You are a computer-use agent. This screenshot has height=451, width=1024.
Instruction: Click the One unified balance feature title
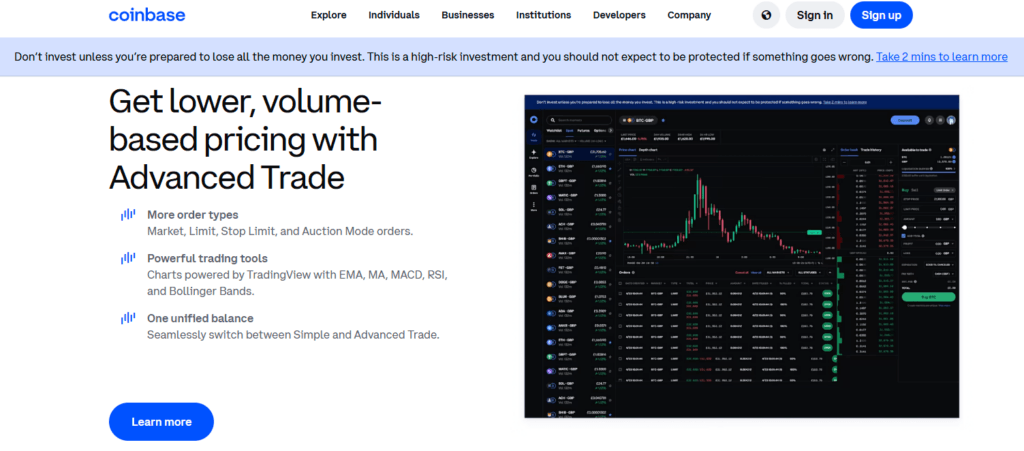coord(200,318)
